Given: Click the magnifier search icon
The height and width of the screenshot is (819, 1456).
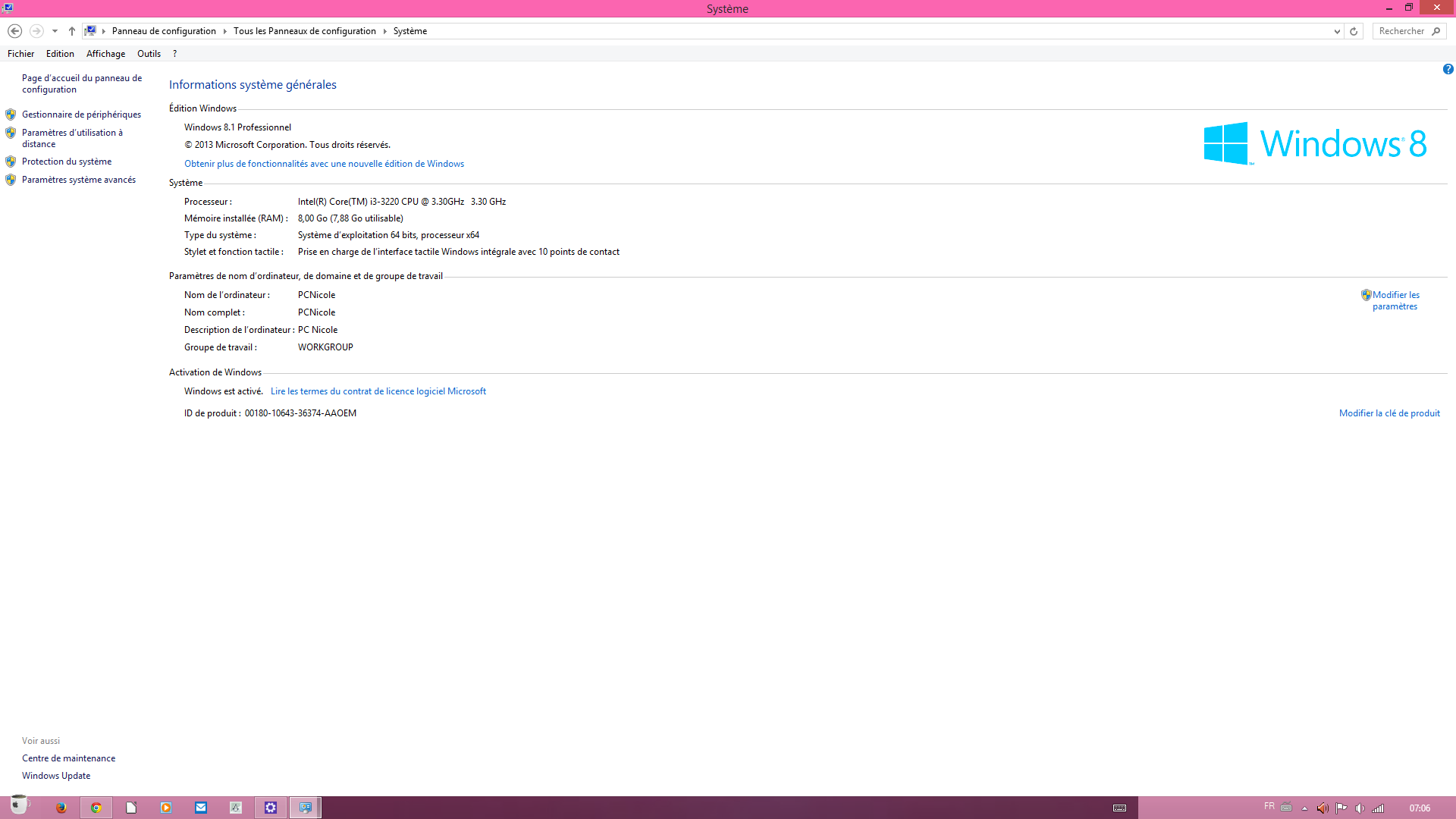Looking at the screenshot, I should [1436, 31].
